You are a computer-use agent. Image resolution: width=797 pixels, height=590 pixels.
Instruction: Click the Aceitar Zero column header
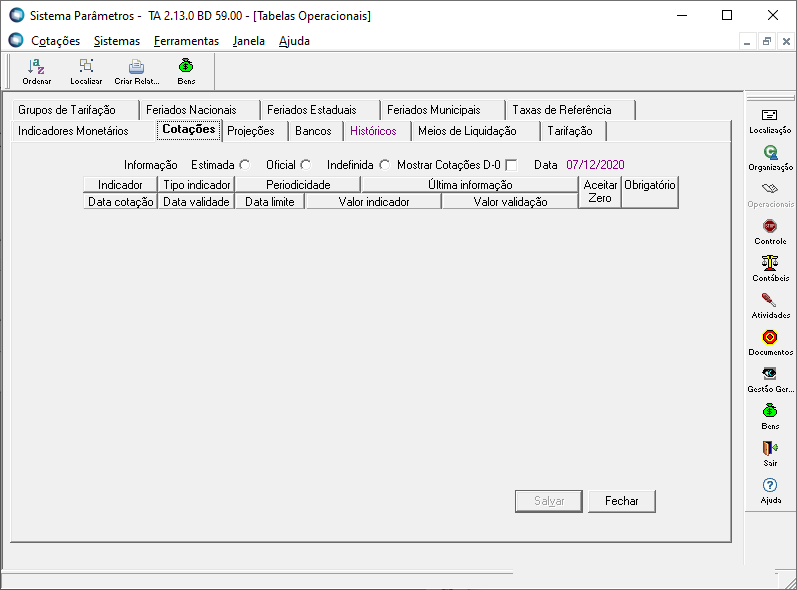point(600,192)
